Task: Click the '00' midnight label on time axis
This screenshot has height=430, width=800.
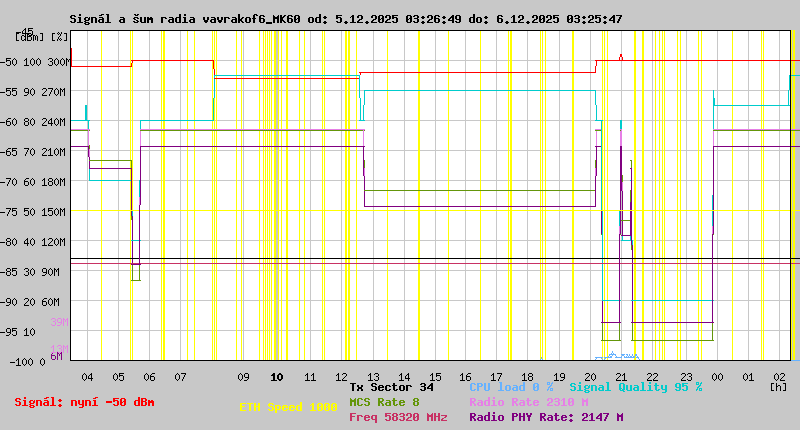Action: click(x=715, y=377)
